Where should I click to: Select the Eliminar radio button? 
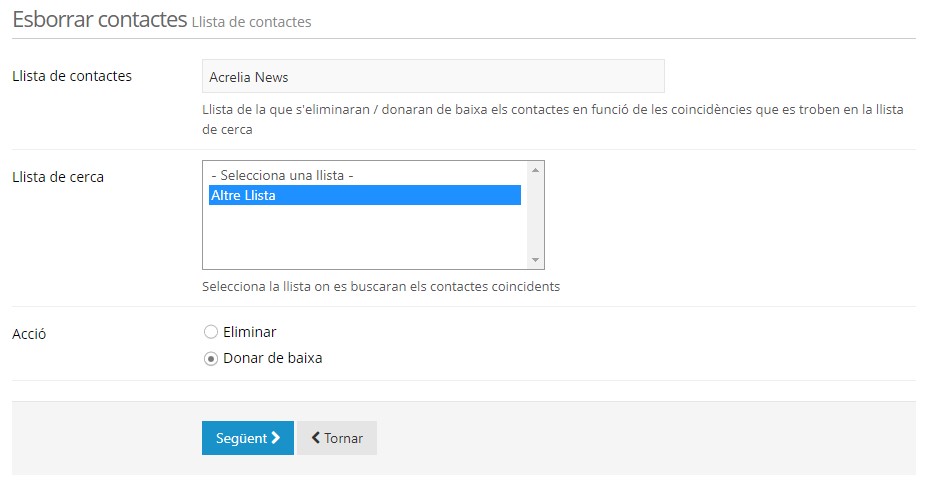(x=211, y=332)
